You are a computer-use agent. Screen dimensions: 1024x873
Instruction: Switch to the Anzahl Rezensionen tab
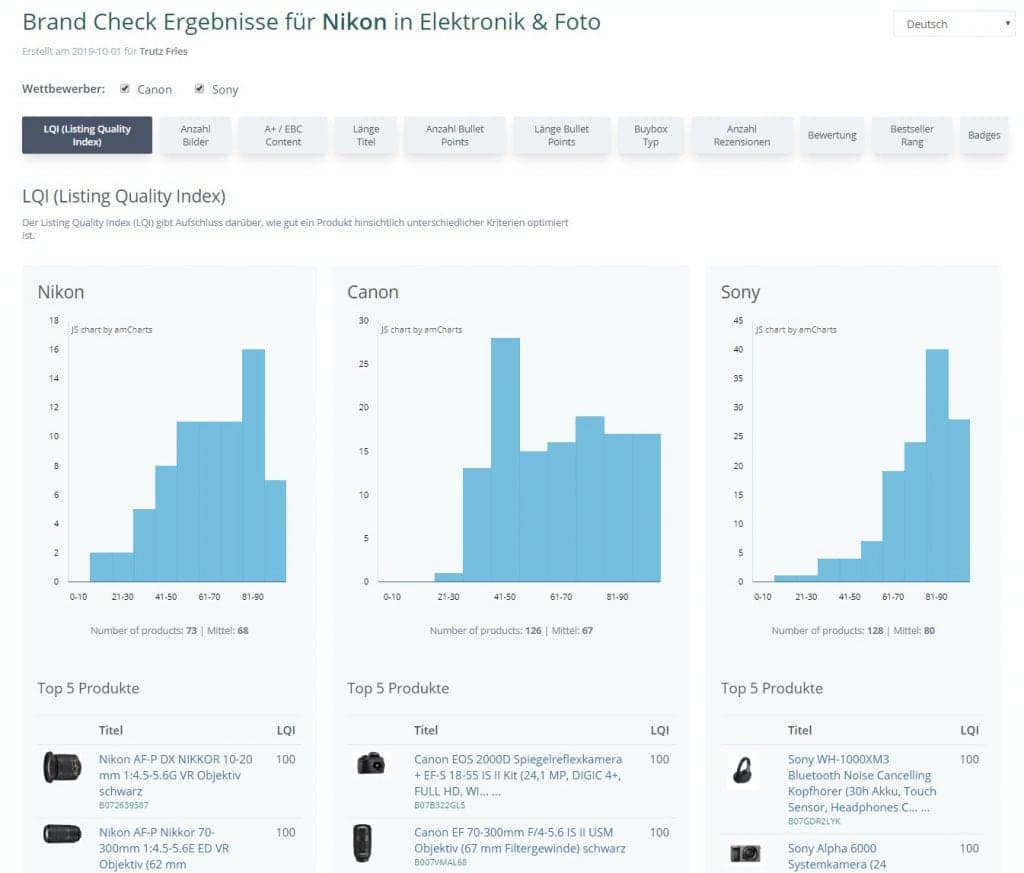click(x=742, y=135)
